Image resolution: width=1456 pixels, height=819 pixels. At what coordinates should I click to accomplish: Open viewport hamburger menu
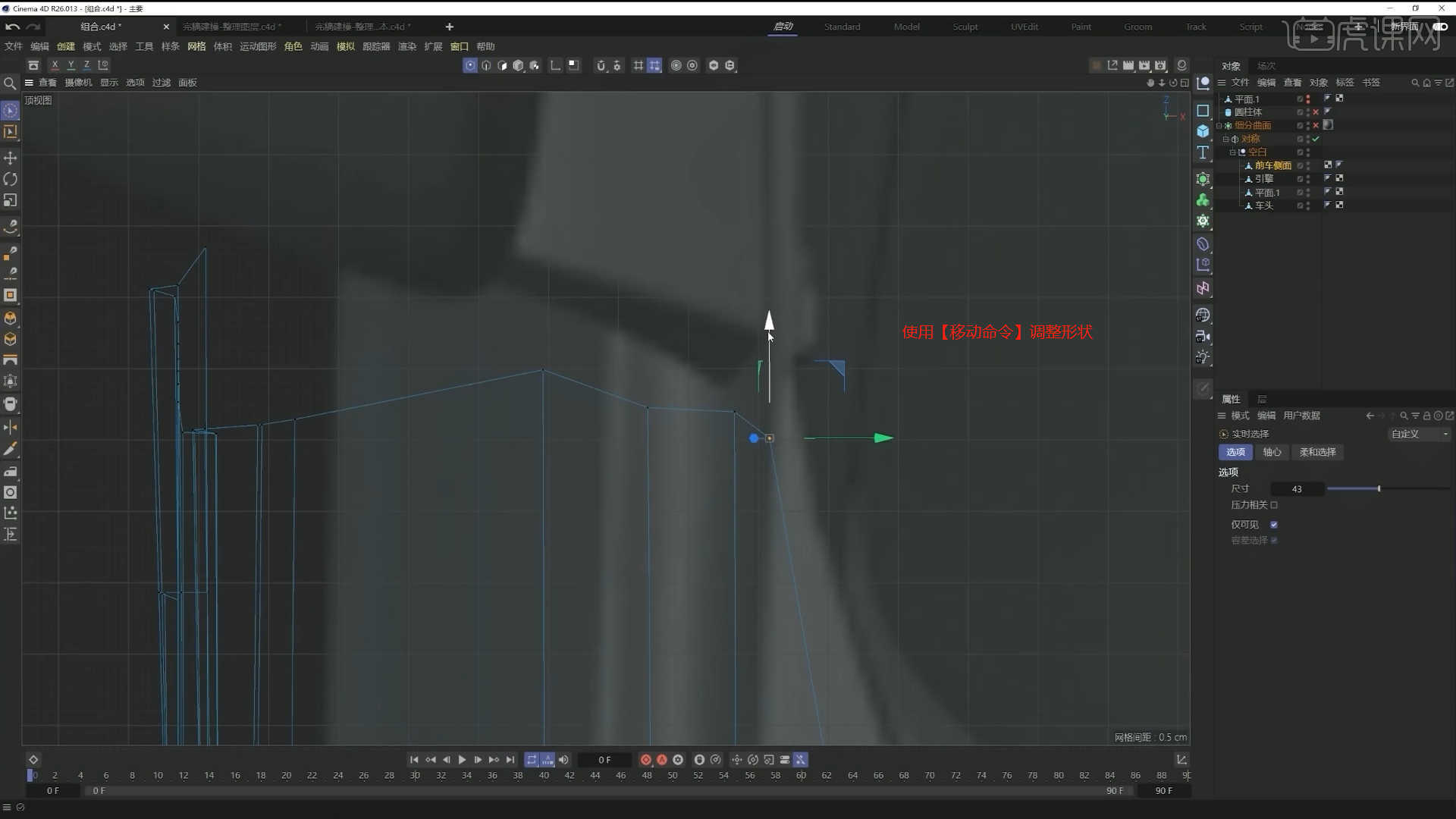(x=29, y=83)
